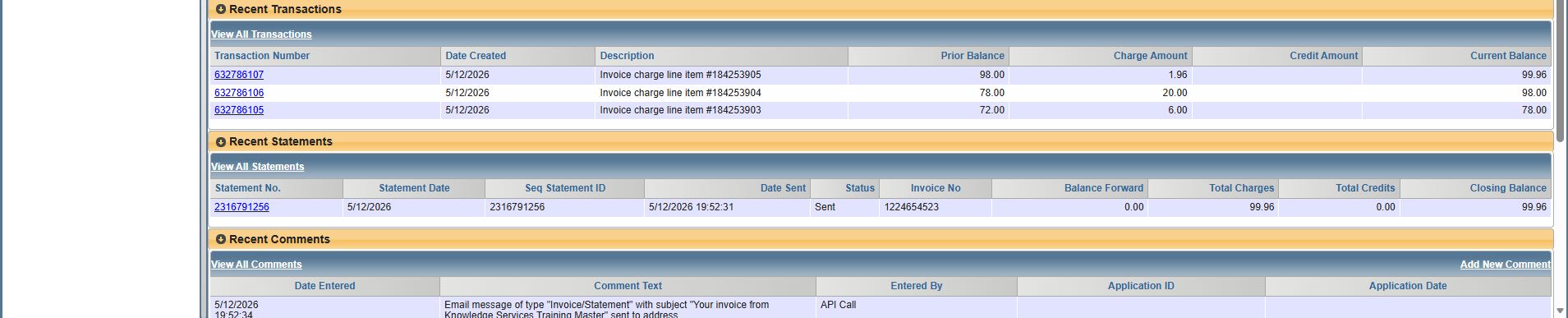Viewport: 1568px width, 318px height.
Task: Open transaction 632786107
Action: point(239,75)
